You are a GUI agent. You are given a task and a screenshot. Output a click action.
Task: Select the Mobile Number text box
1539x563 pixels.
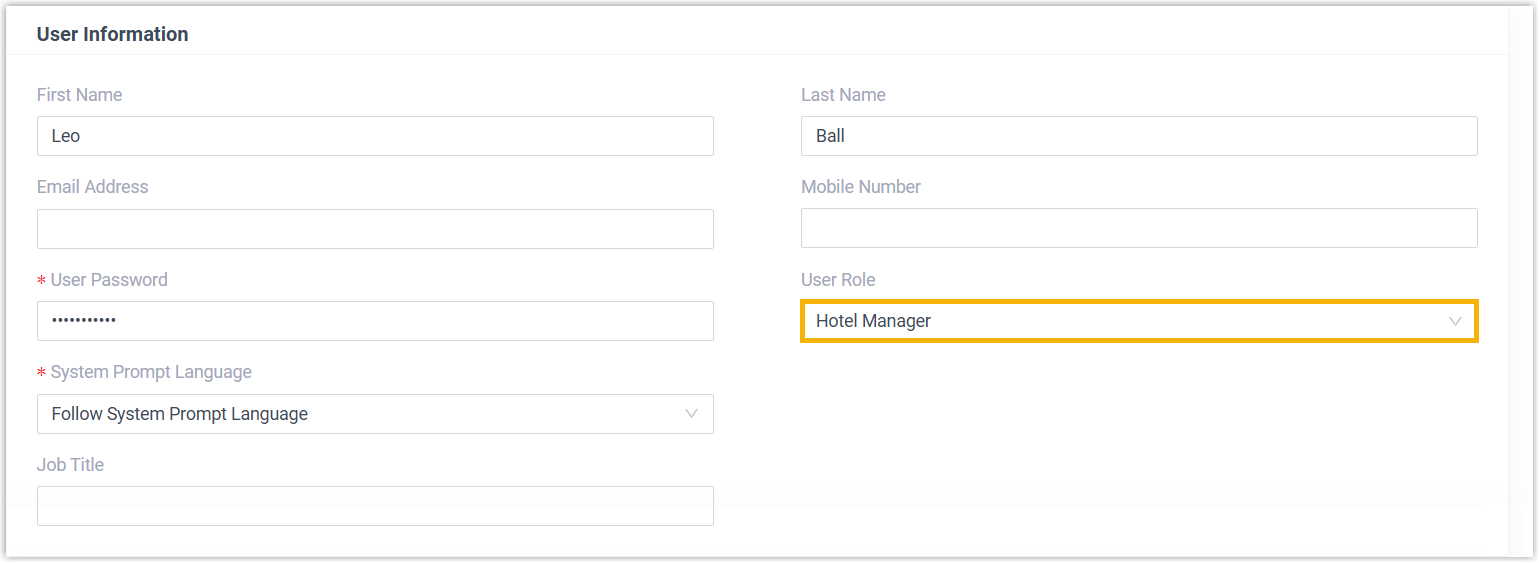click(x=1139, y=228)
